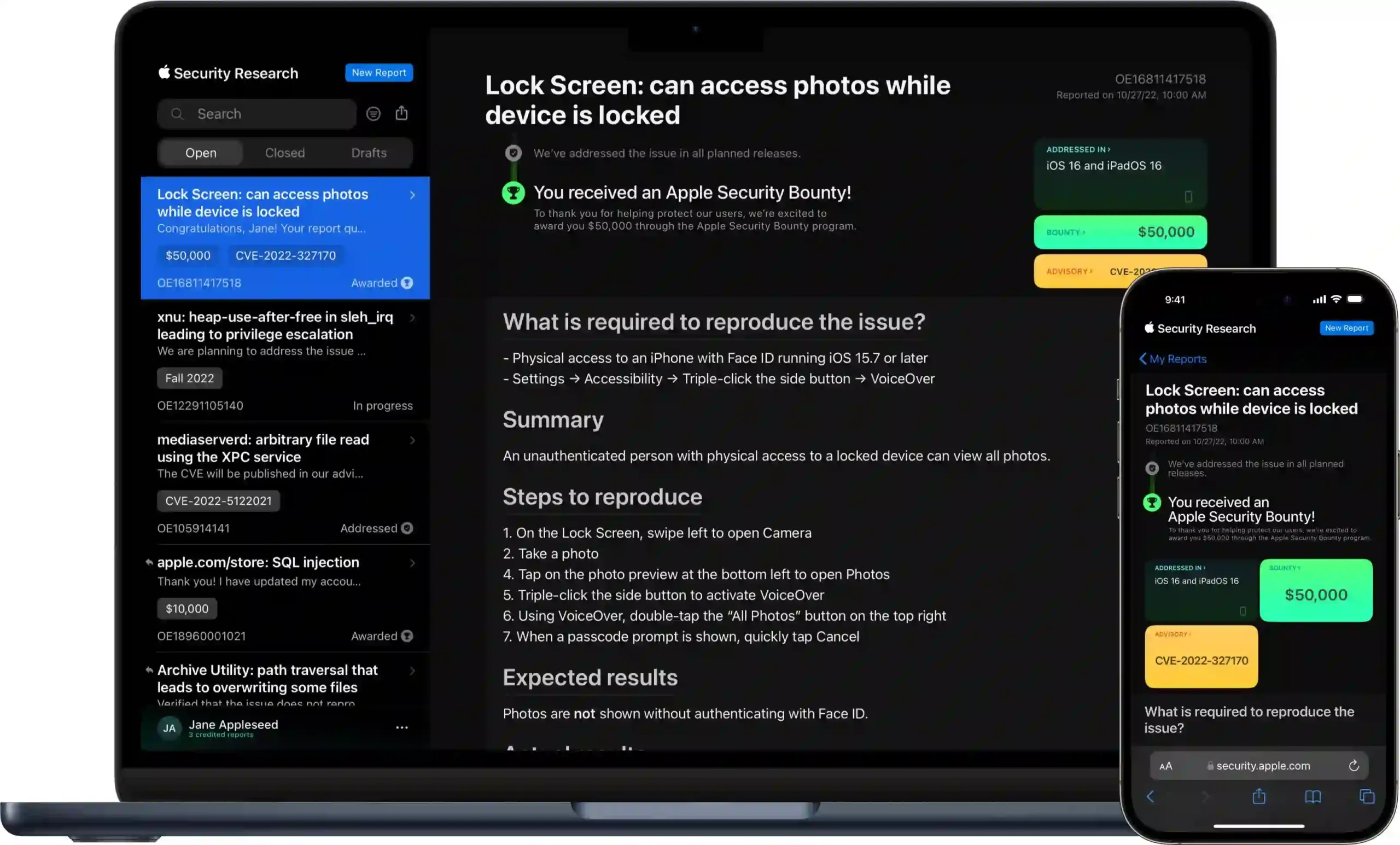
Task: Reload page with Safari refresh icon
Action: (1354, 766)
